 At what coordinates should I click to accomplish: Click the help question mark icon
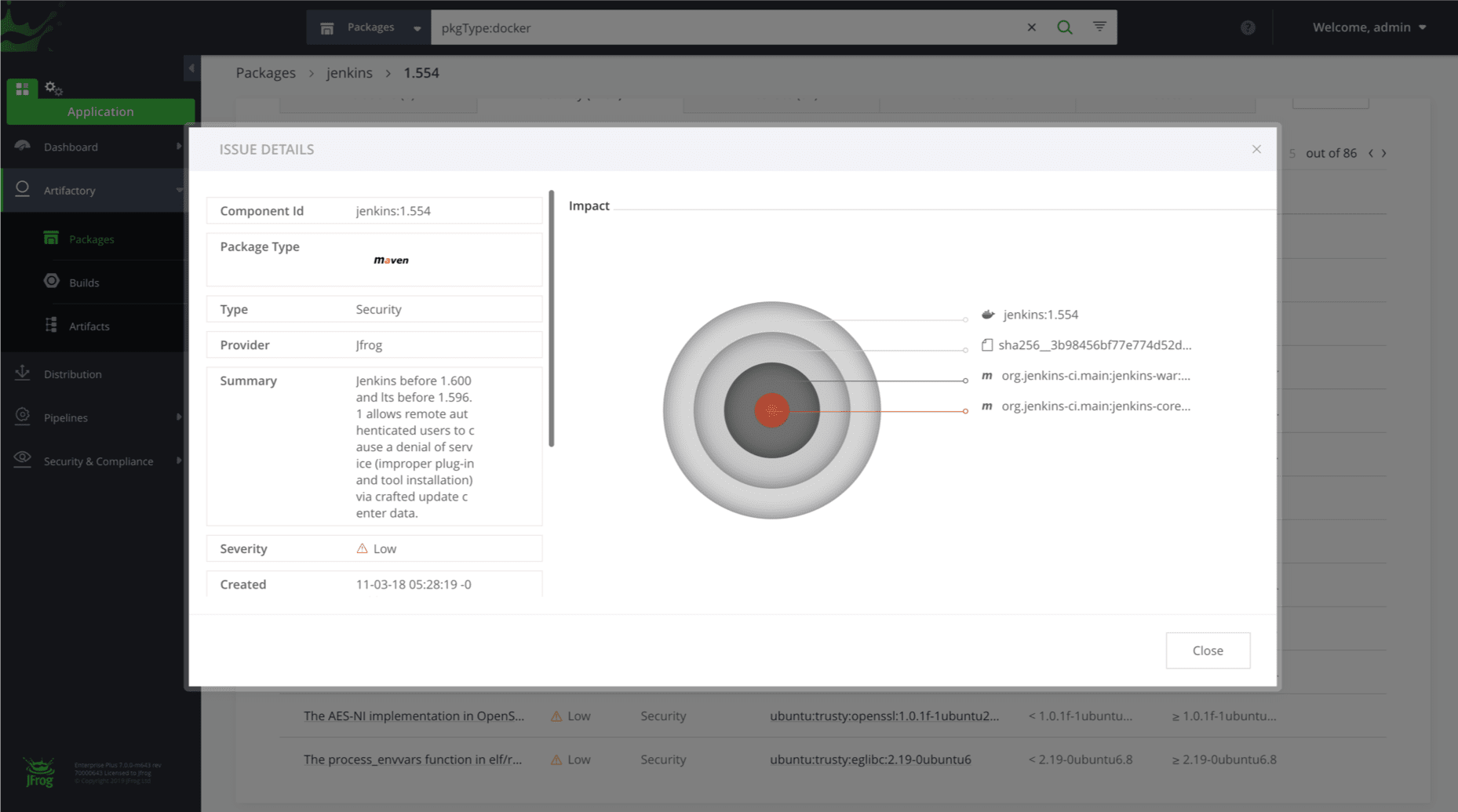click(1248, 27)
